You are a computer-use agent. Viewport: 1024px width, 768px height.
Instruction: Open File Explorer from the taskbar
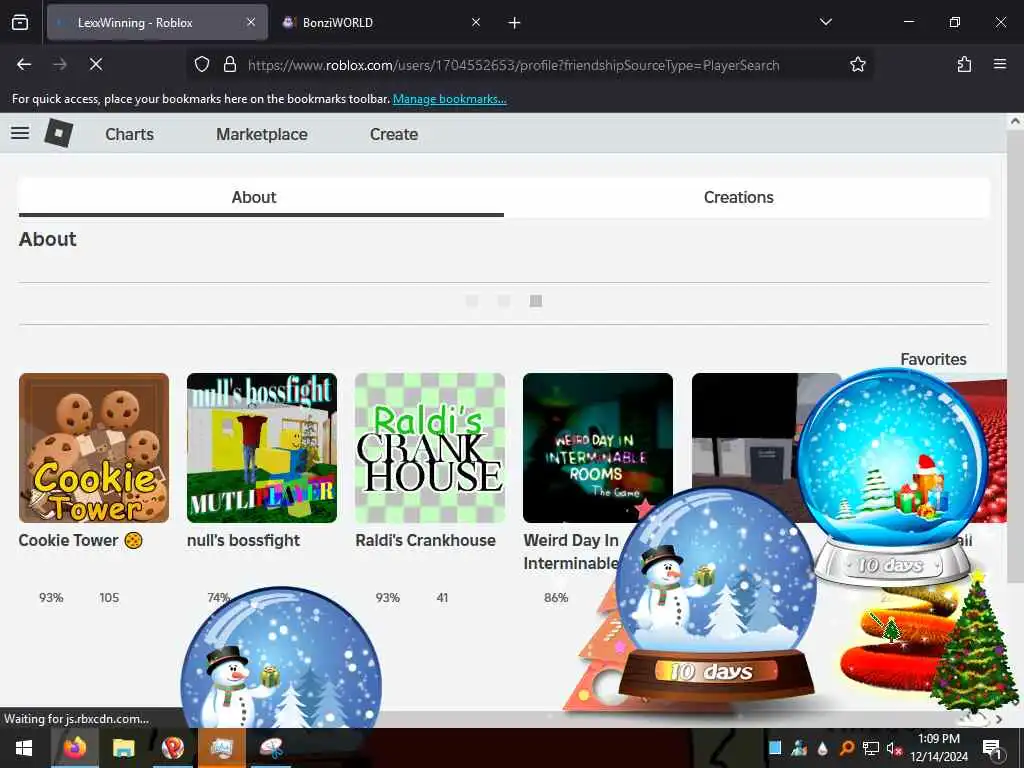[x=123, y=748]
